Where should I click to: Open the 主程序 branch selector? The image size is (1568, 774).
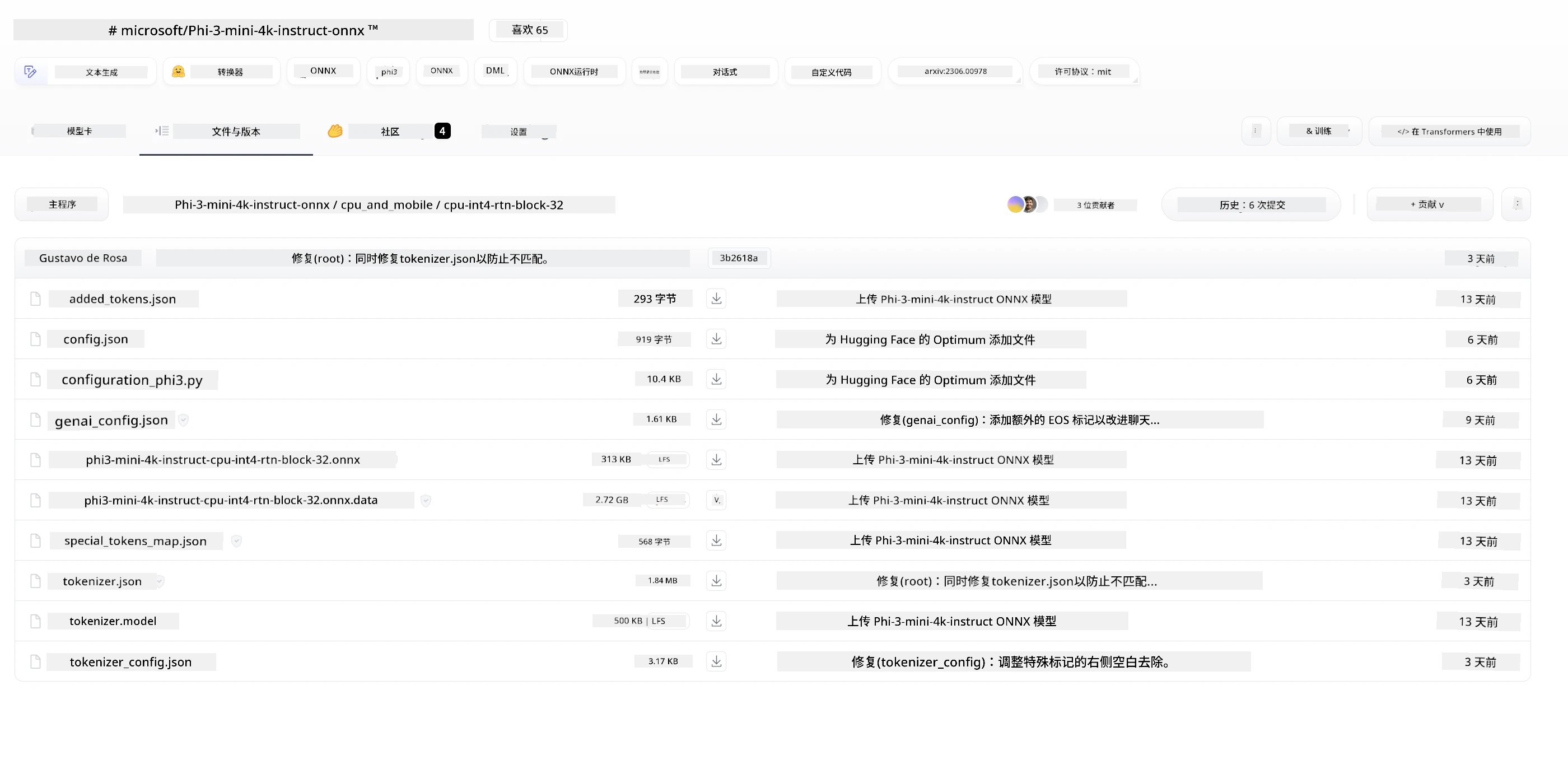[62, 204]
